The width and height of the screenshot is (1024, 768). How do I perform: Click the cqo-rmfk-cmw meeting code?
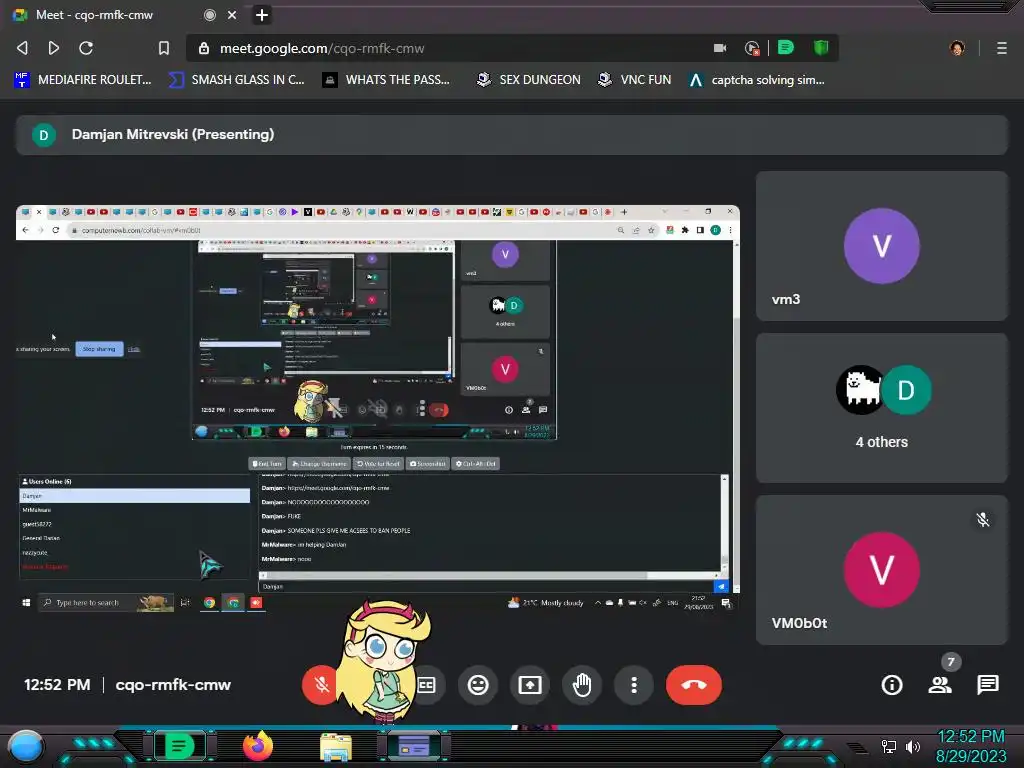173,684
